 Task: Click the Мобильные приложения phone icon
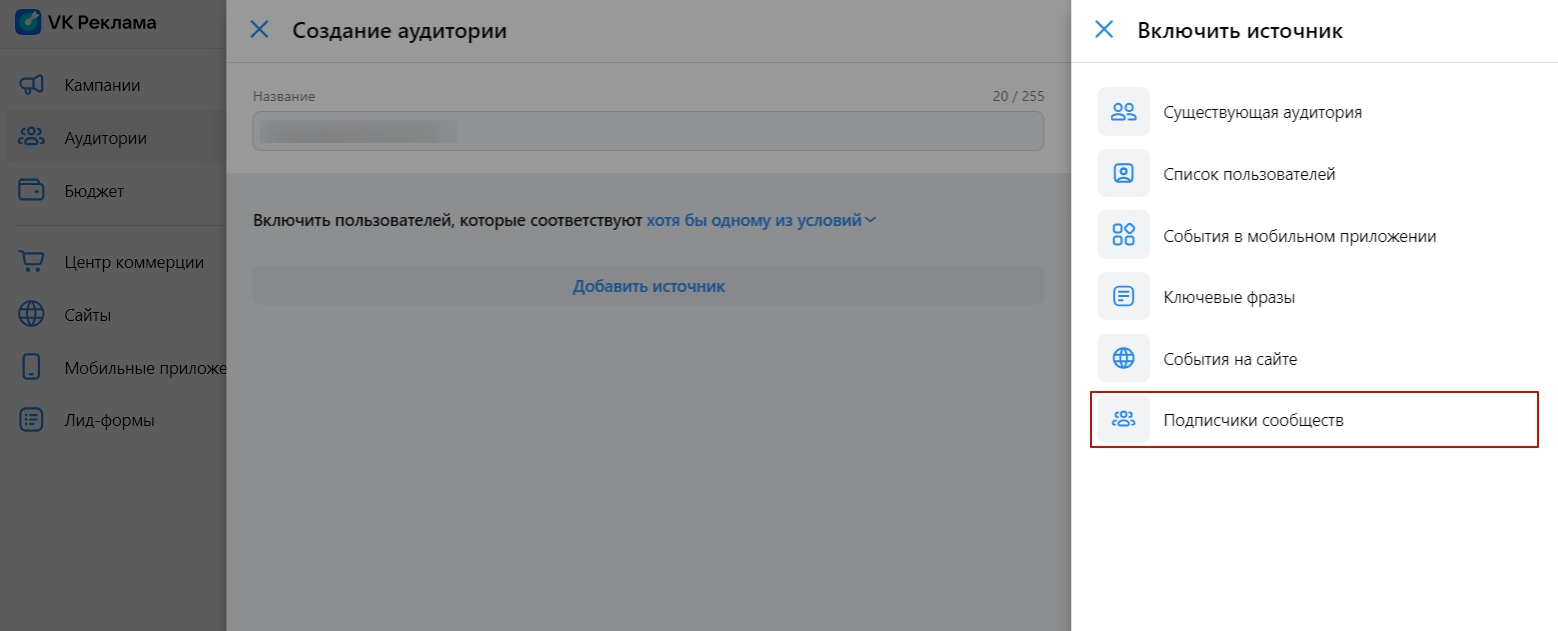click(32, 367)
